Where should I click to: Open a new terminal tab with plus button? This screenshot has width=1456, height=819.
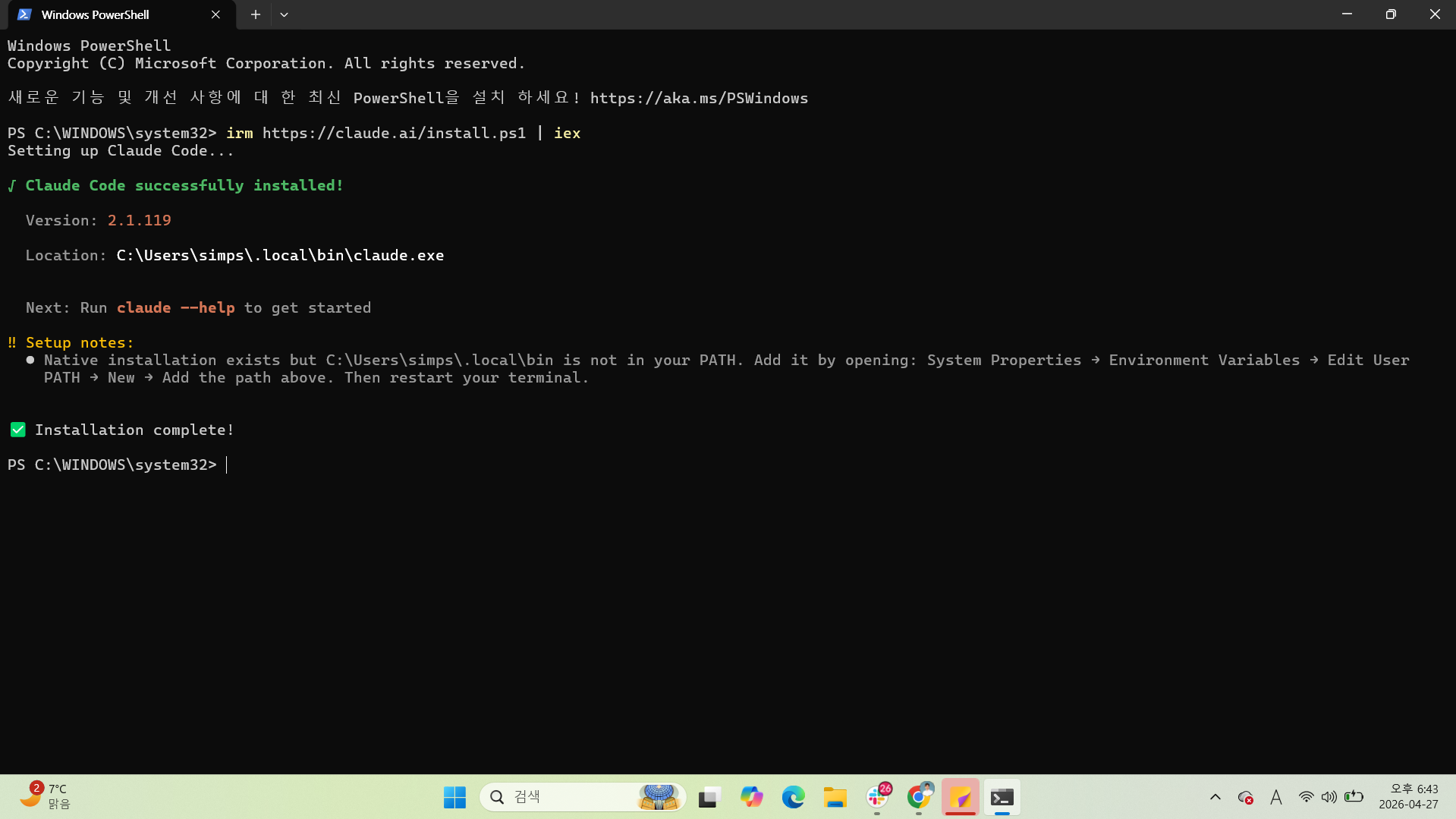click(x=256, y=14)
